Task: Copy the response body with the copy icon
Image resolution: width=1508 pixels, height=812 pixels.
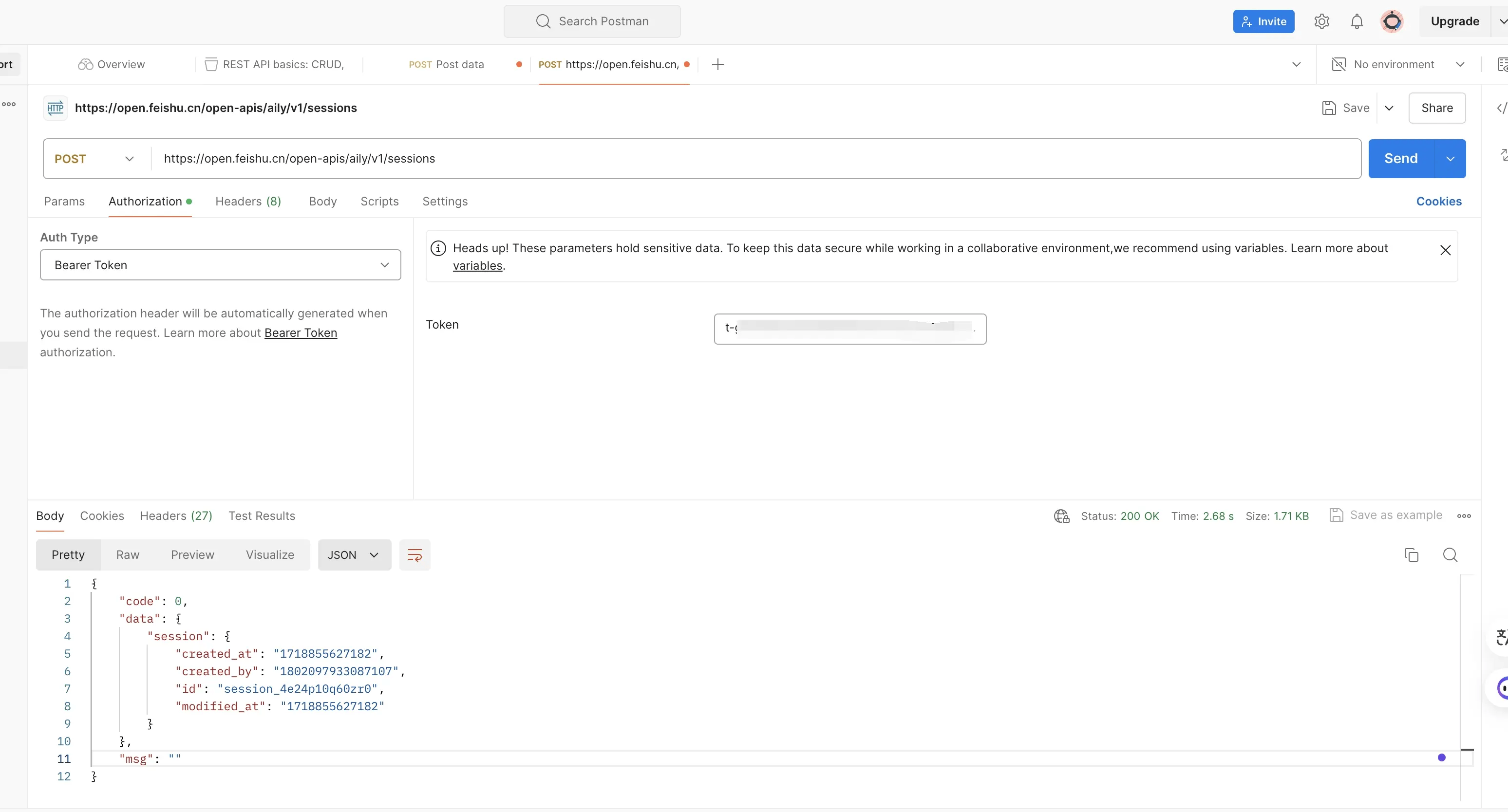Action: tap(1411, 554)
